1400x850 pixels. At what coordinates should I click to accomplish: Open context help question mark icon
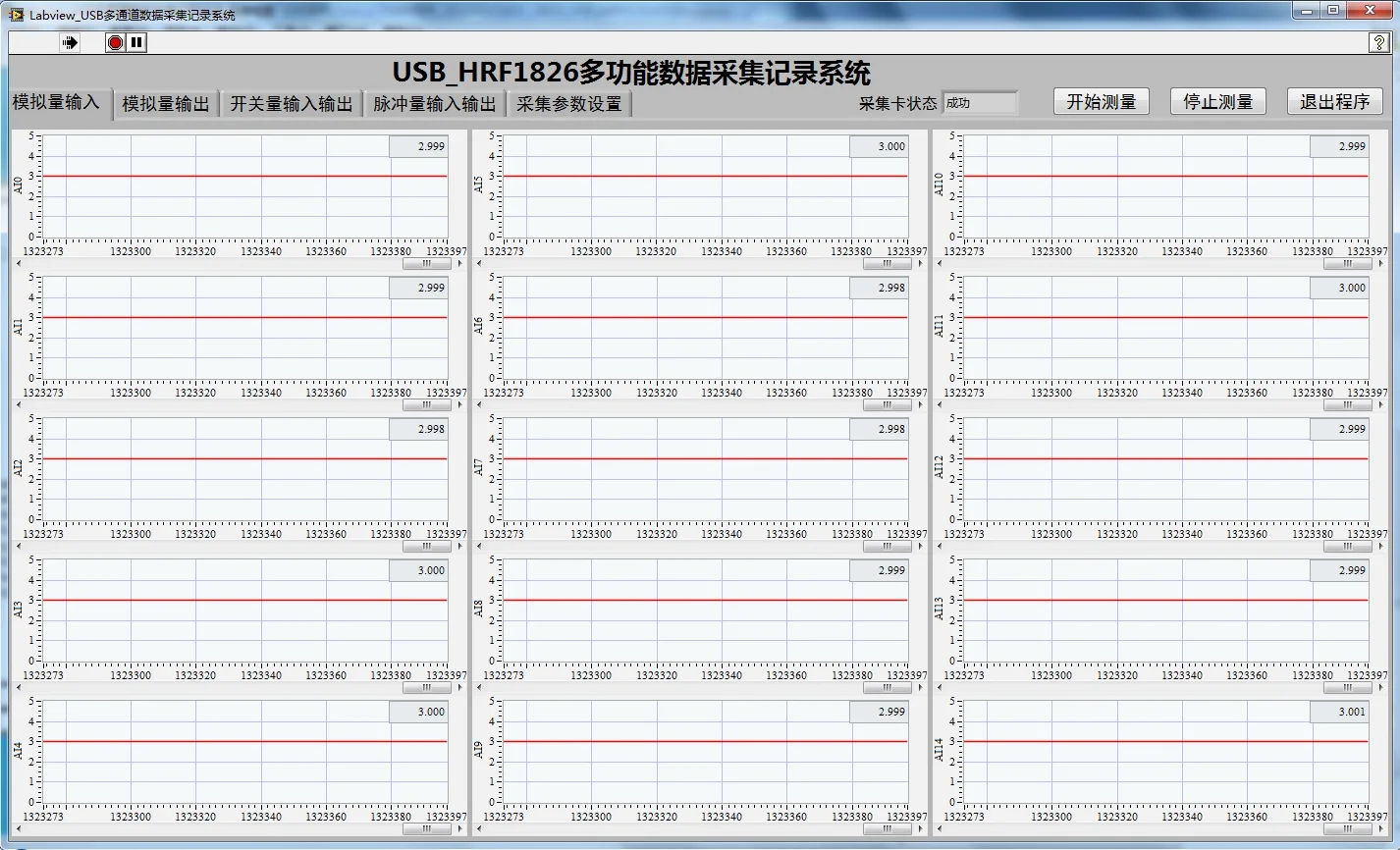(1378, 42)
